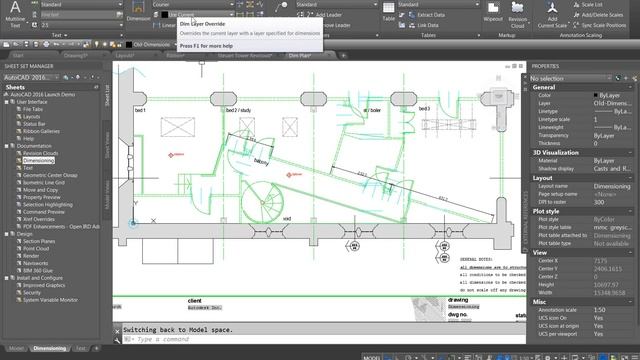Collapse the User Interface tree node
Screen dimensions: 640x360
(x=7, y=102)
